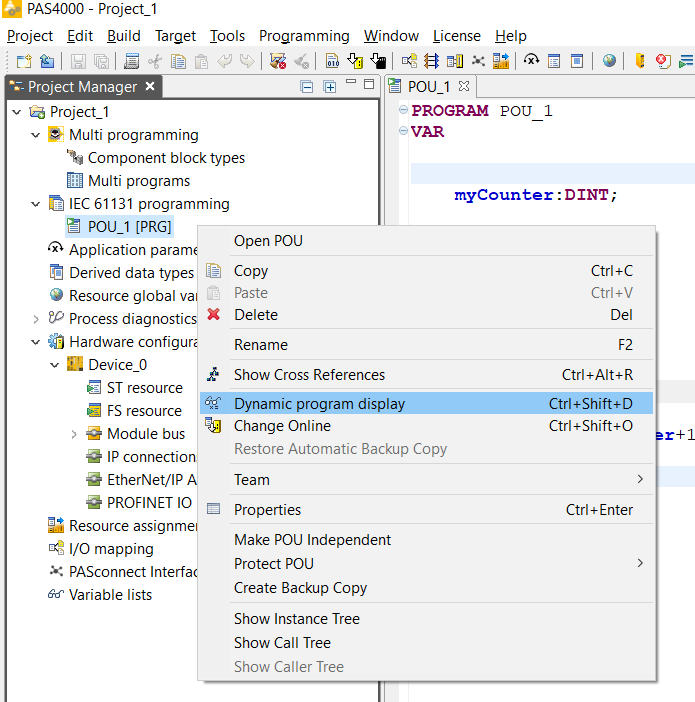Image resolution: width=695 pixels, height=702 pixels.
Task: Switch to the POU_1 editor tab
Action: point(429,86)
